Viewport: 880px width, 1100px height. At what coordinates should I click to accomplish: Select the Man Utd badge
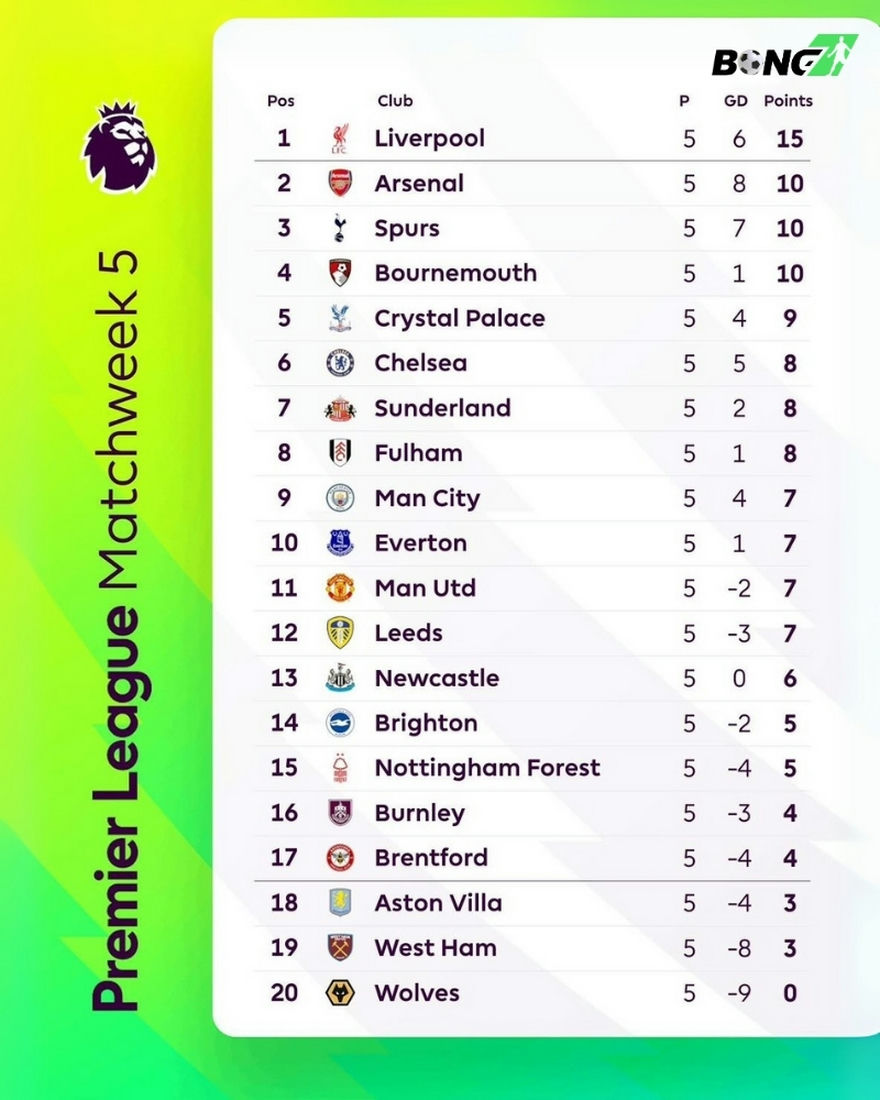point(340,588)
